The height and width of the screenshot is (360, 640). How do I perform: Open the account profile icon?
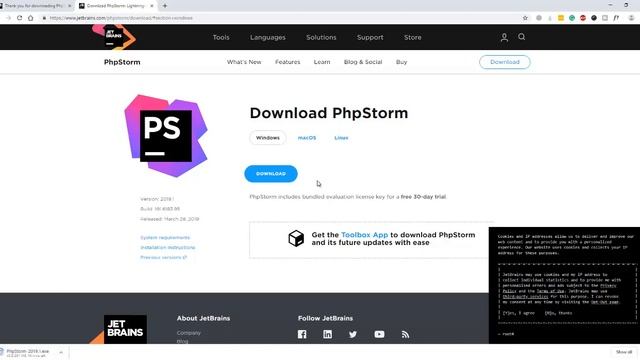(504, 38)
